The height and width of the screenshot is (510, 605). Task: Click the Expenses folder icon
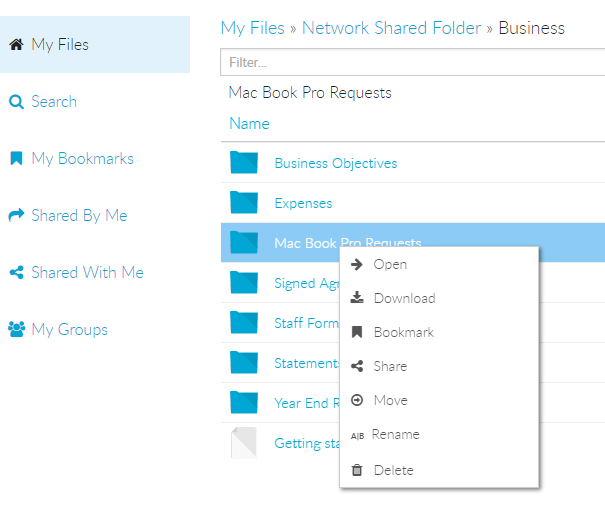[x=244, y=202]
